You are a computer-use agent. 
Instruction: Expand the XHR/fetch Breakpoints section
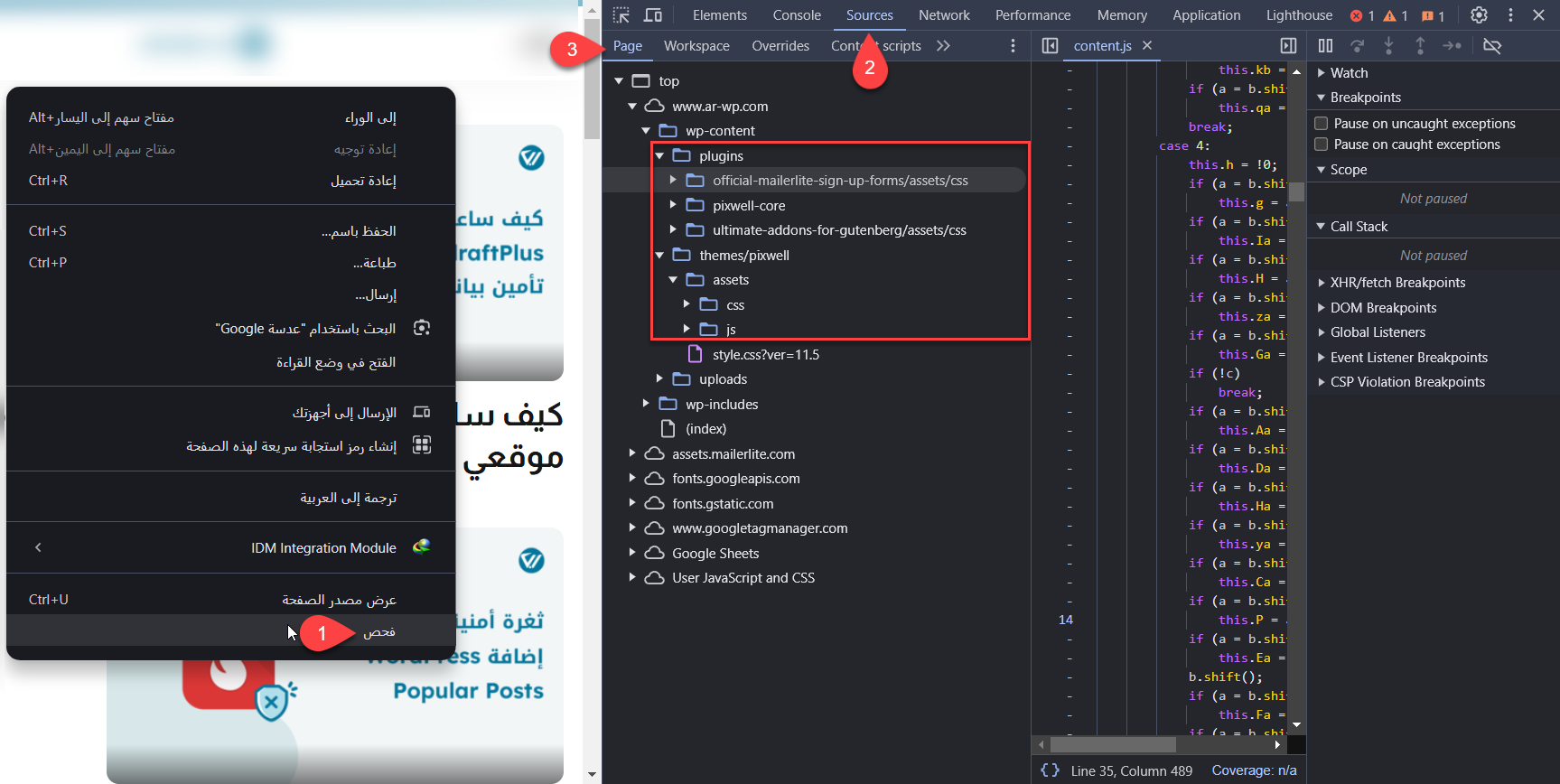pyautogui.click(x=1322, y=283)
